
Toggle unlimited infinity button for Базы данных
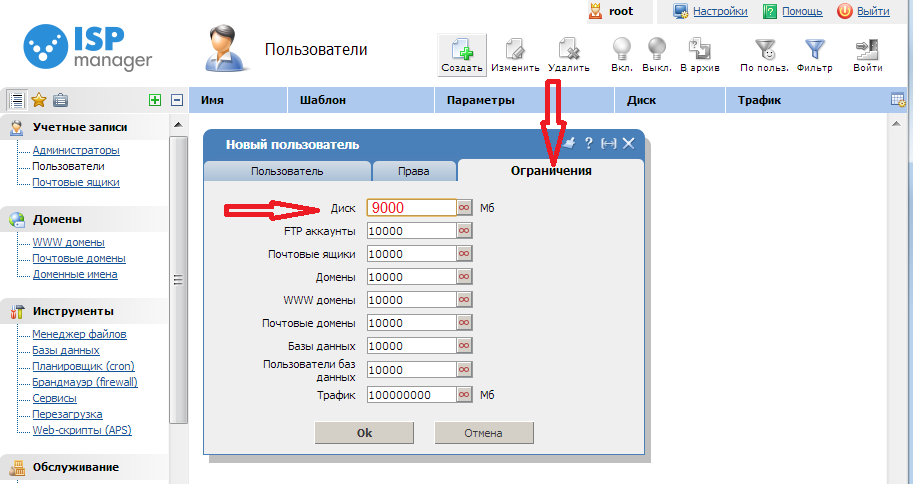pyautogui.click(x=464, y=346)
